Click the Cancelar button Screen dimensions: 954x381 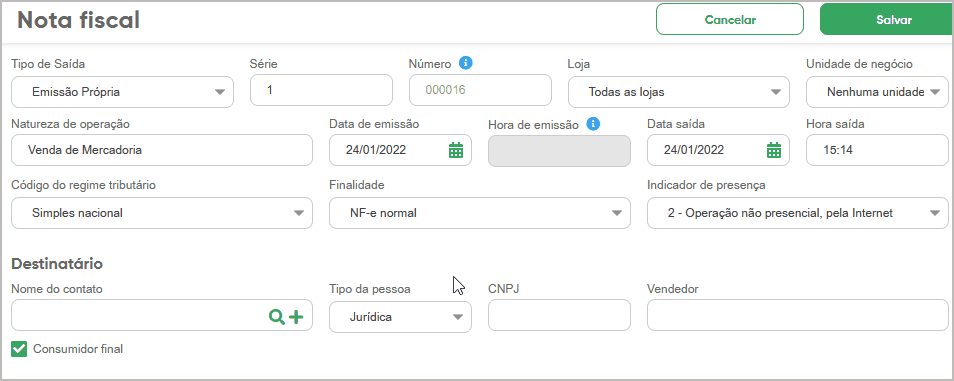[730, 19]
